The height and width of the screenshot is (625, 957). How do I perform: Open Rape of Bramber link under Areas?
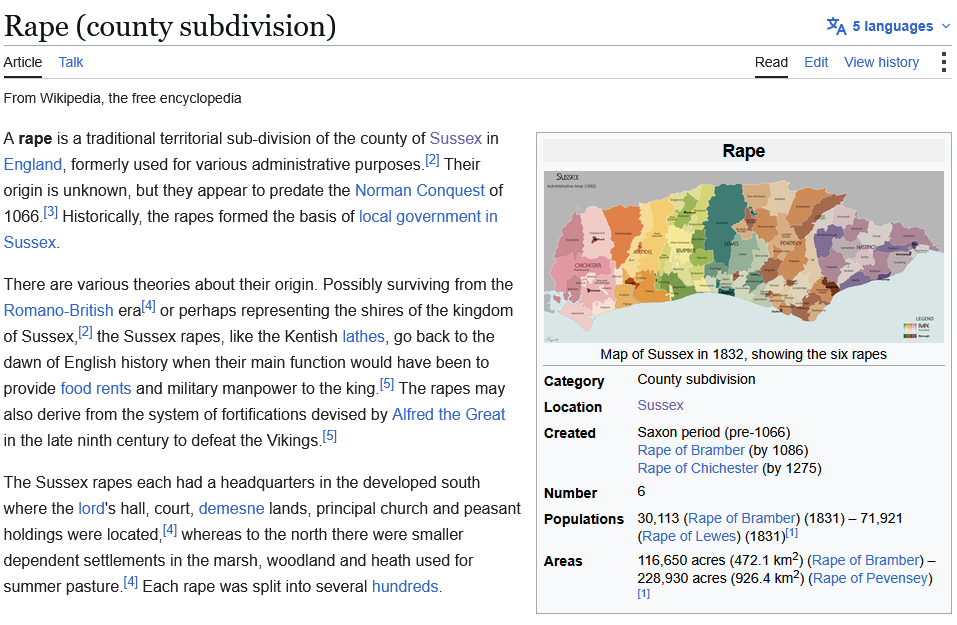[866, 560]
